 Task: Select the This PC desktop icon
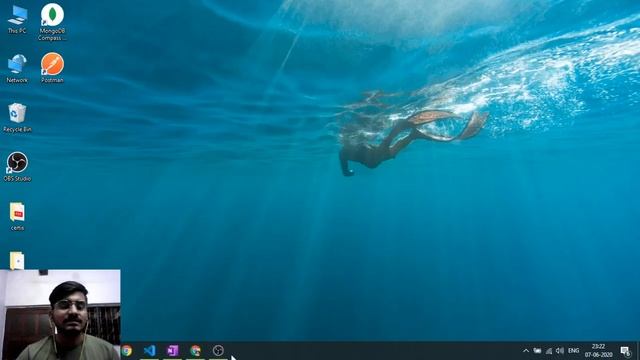click(x=17, y=19)
